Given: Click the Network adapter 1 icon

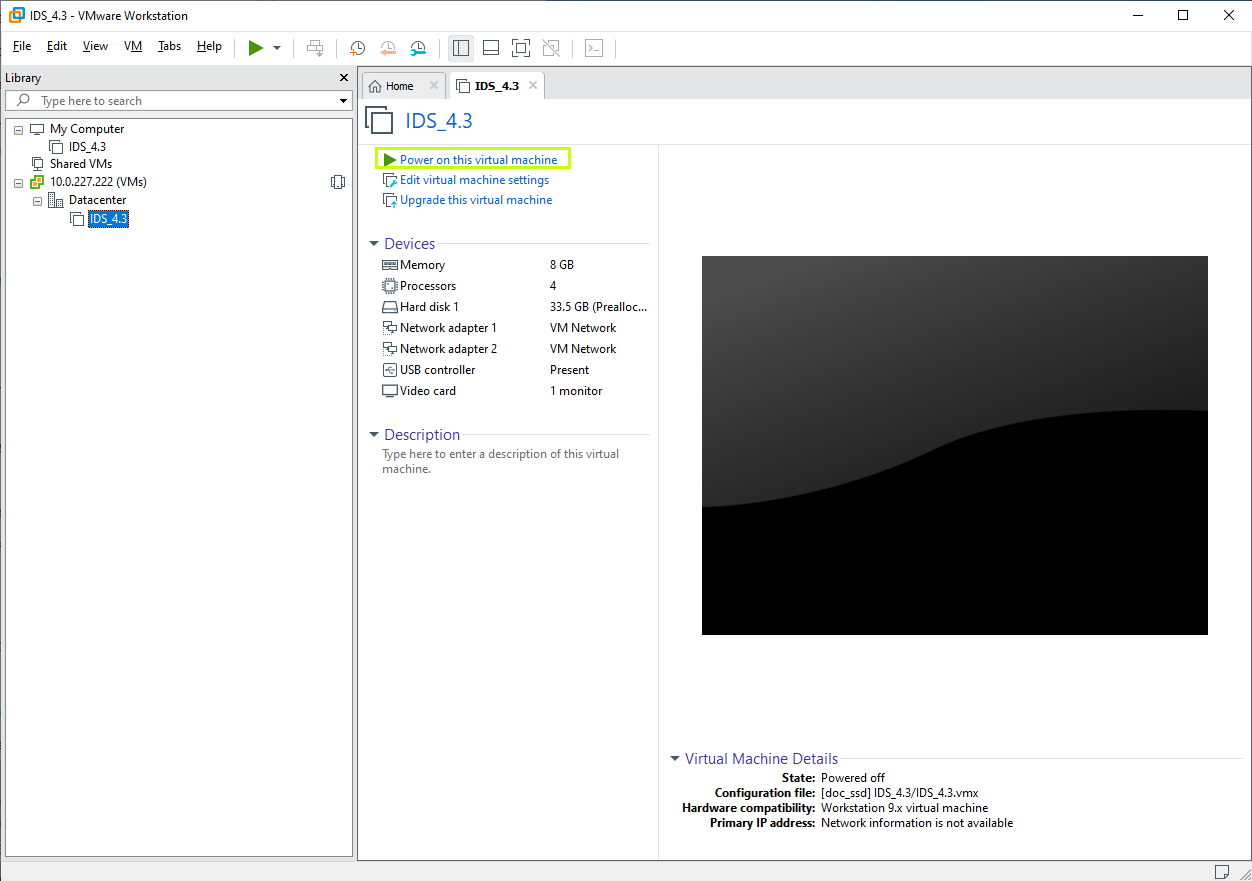Looking at the screenshot, I should click(x=390, y=328).
